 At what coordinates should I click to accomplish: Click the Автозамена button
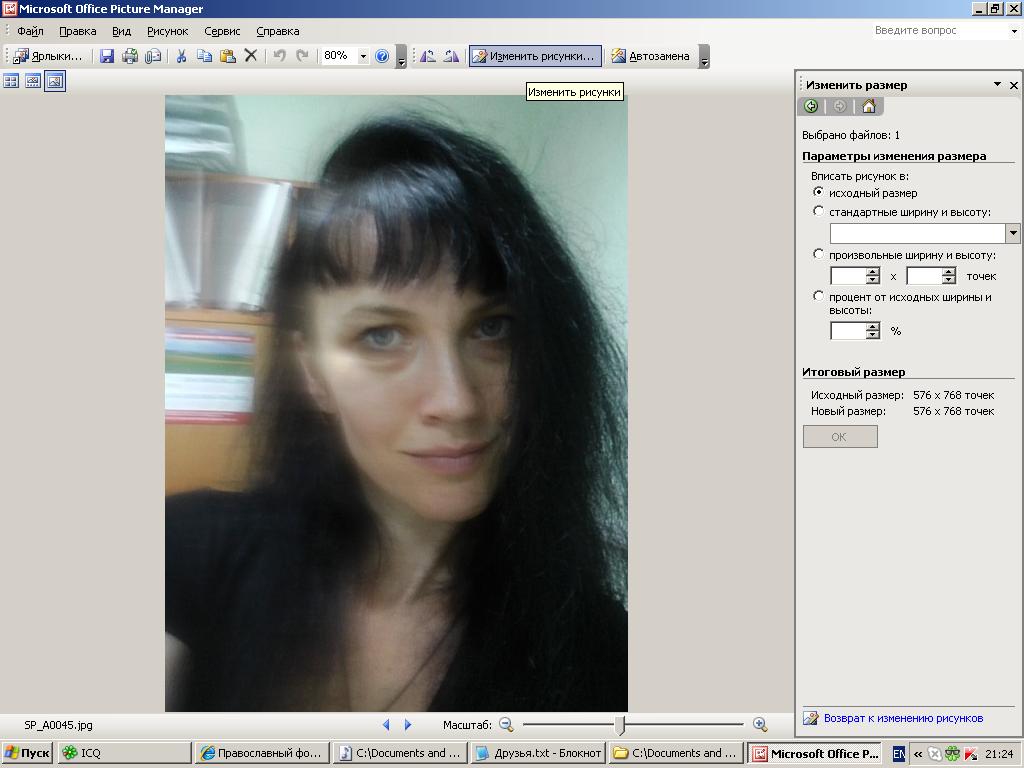pyautogui.click(x=651, y=56)
